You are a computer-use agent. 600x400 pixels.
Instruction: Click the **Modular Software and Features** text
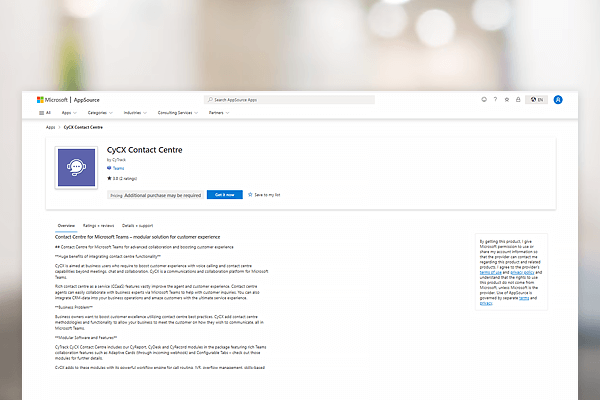(x=86, y=338)
